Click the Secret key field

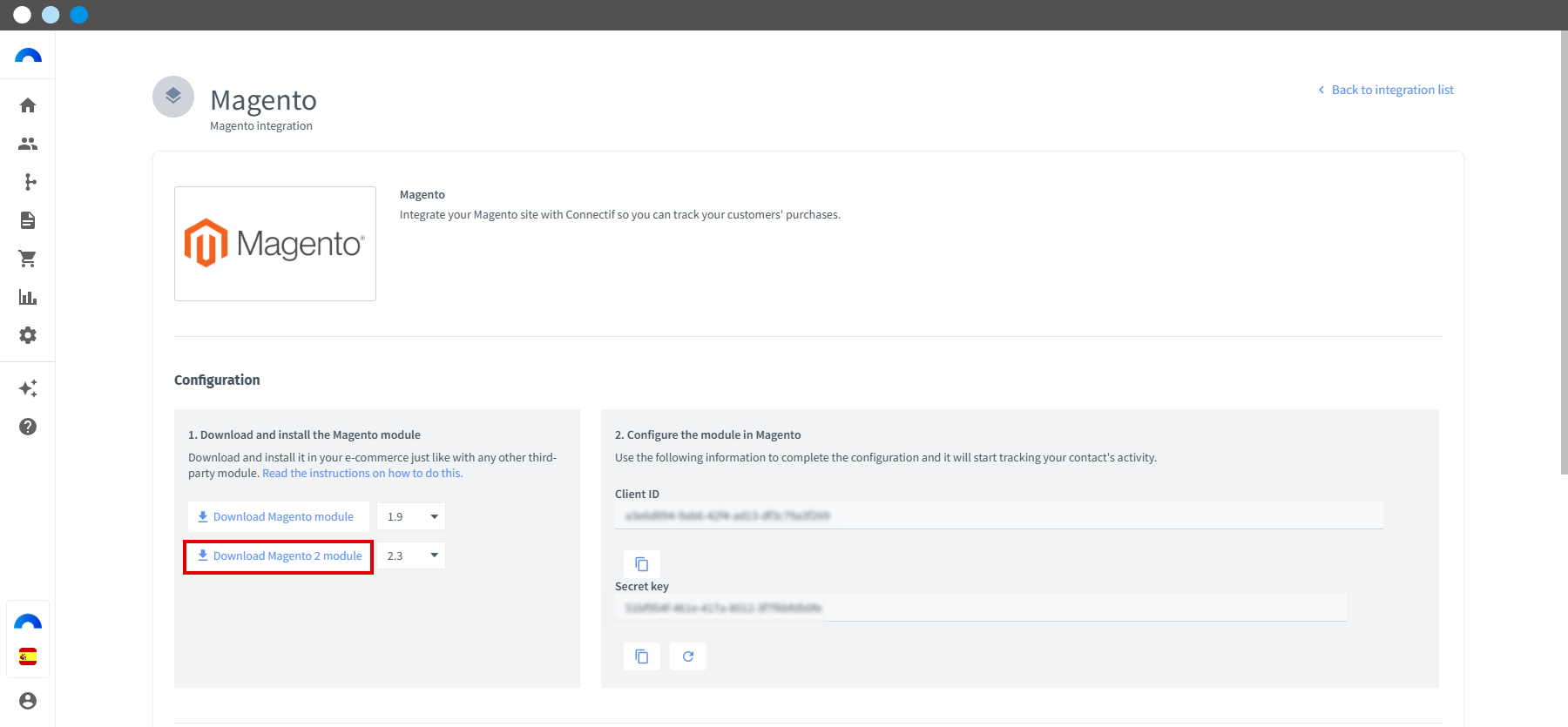pyautogui.click(x=981, y=608)
